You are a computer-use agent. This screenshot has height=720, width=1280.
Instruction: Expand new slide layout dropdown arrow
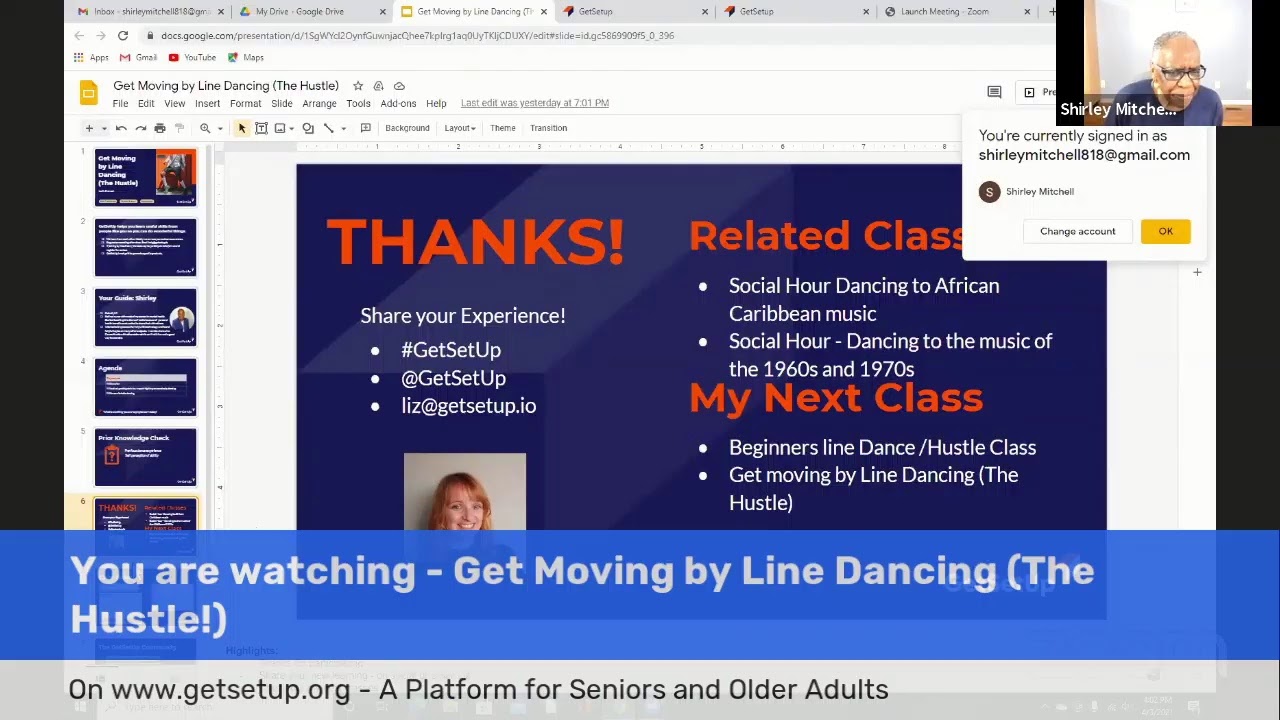[x=103, y=128]
